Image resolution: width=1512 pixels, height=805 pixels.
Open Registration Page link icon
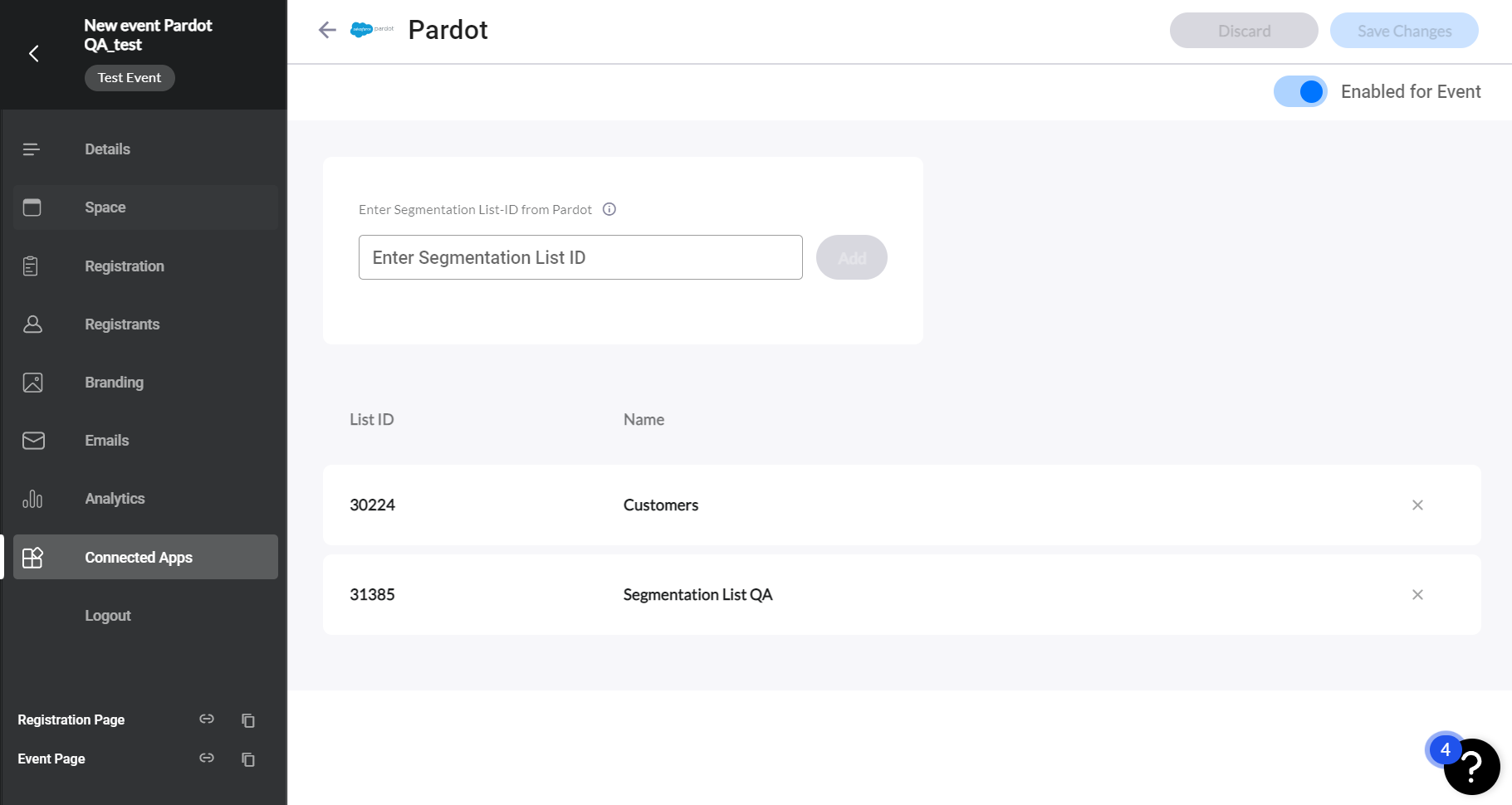click(207, 720)
